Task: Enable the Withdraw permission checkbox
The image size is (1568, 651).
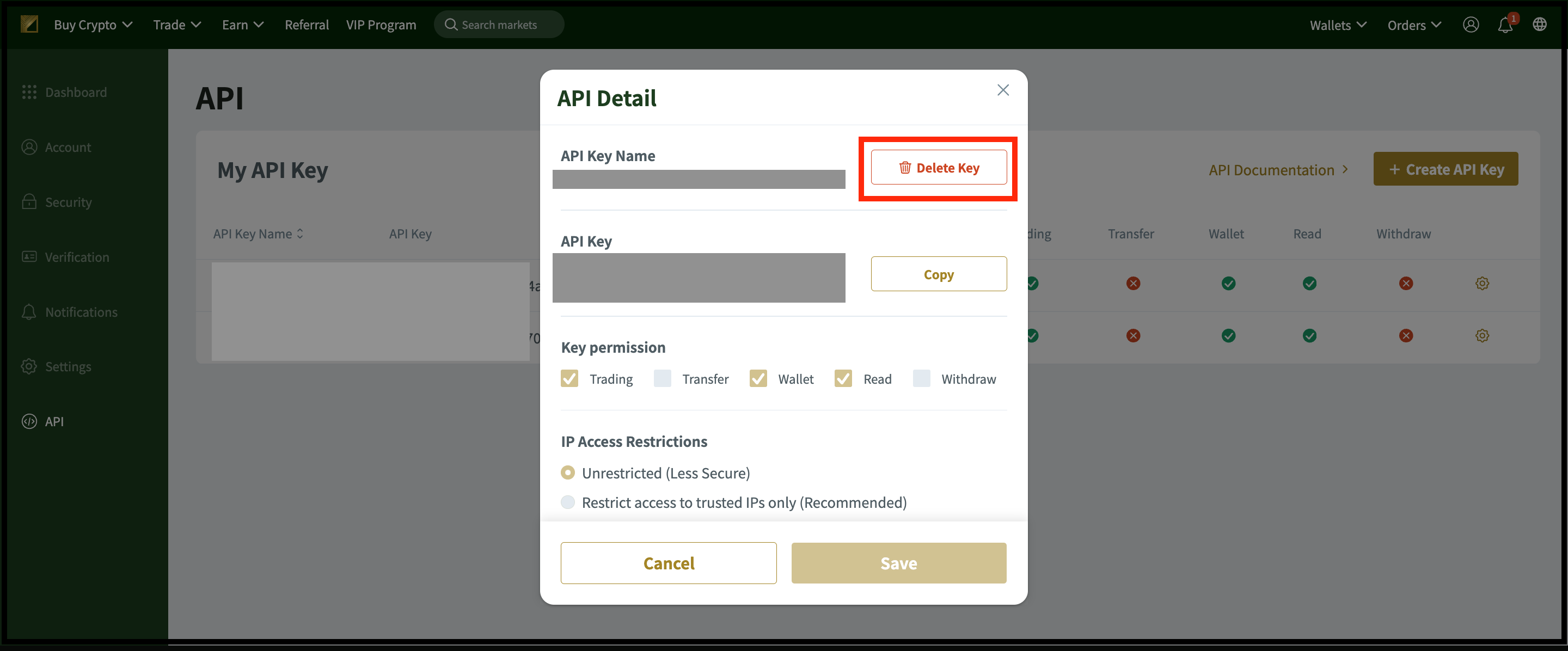Action: tap(921, 378)
